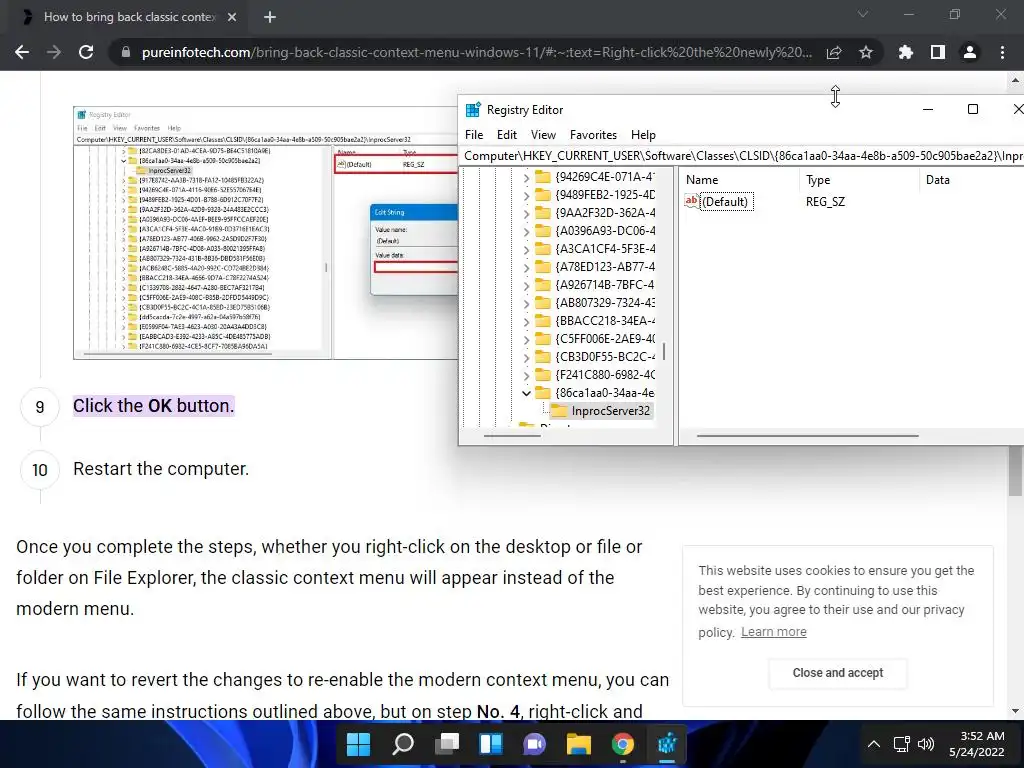Select the (Default) string value

pyautogui.click(x=719, y=202)
